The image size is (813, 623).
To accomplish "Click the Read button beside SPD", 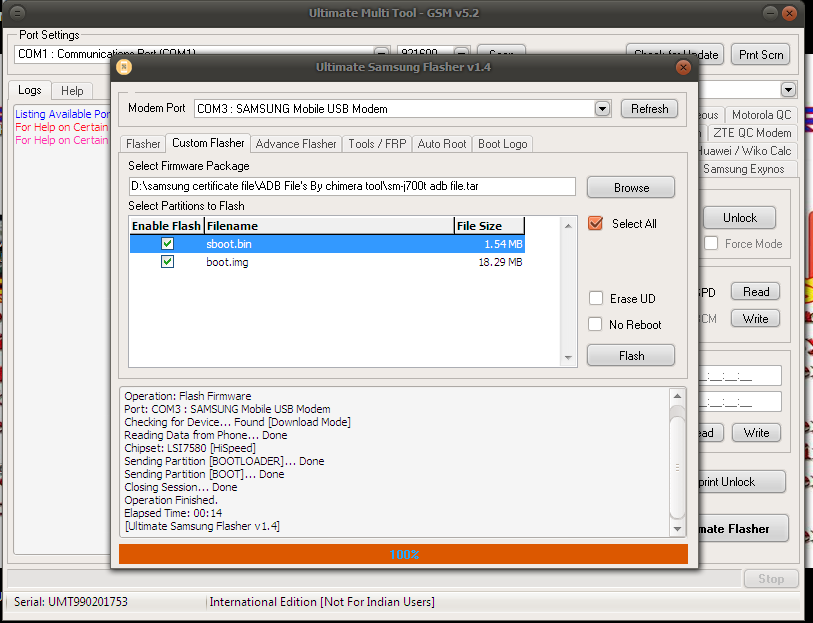I will (755, 292).
